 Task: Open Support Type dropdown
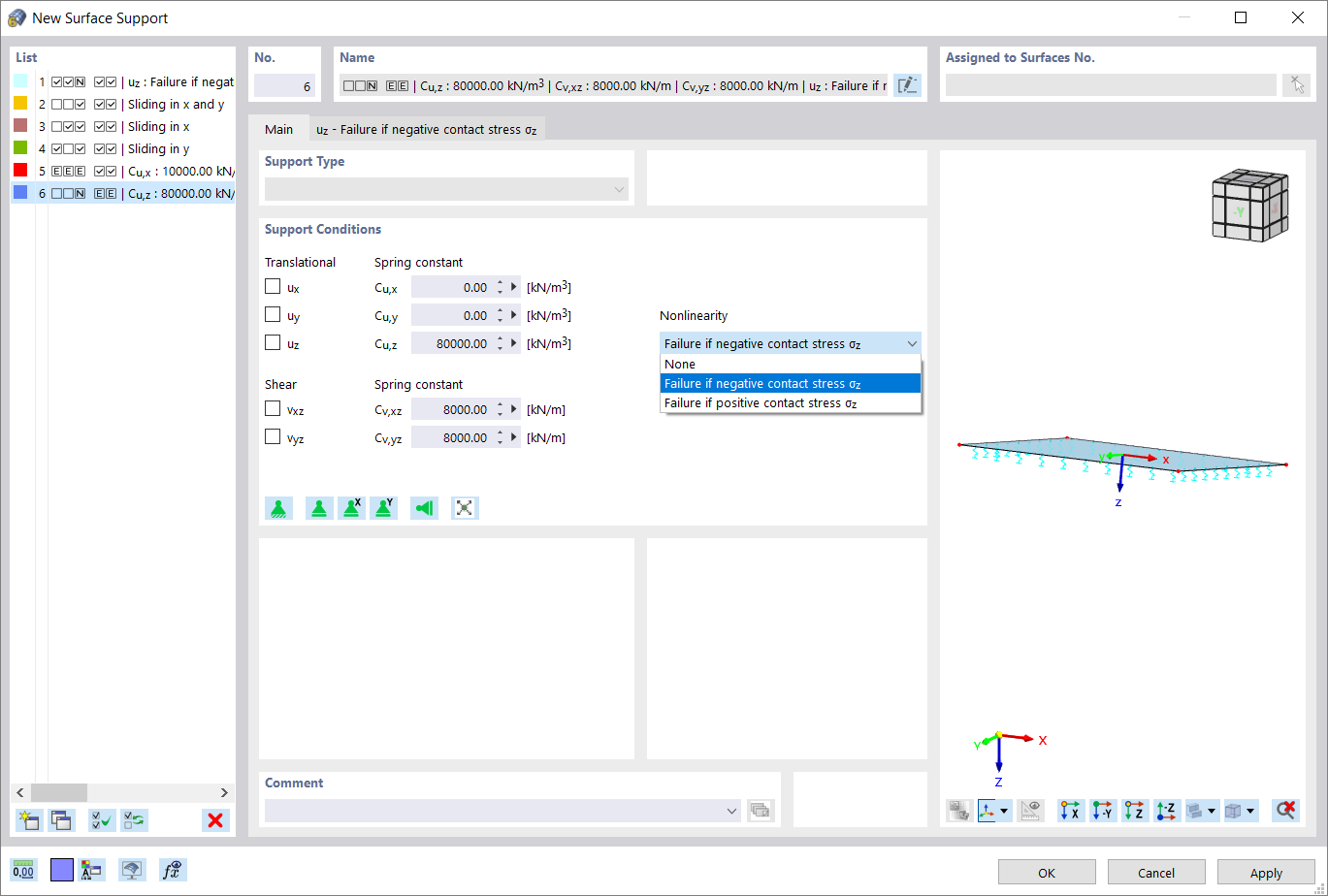(x=446, y=190)
